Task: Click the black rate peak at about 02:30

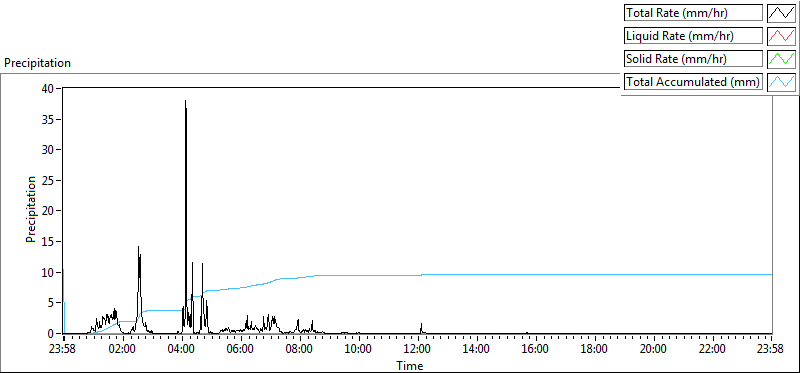Action: (x=138, y=248)
